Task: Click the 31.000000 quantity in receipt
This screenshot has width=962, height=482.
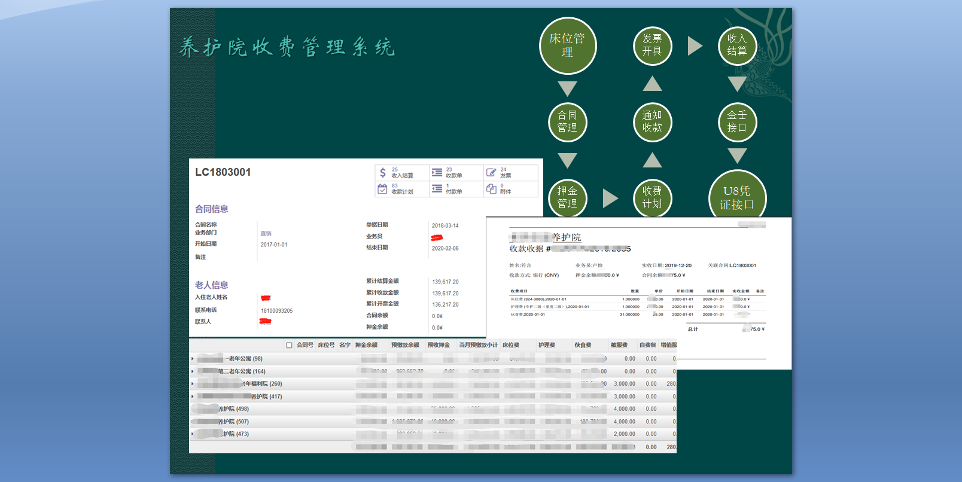Action: coord(629,314)
